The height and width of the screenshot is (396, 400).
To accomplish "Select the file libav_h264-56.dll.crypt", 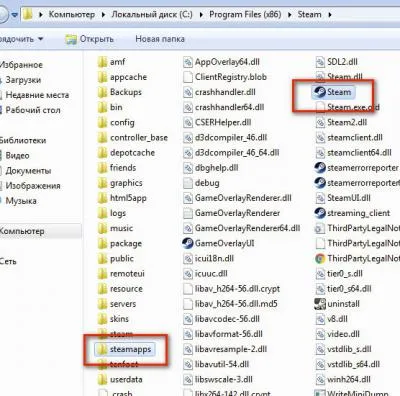I will [x=231, y=289].
